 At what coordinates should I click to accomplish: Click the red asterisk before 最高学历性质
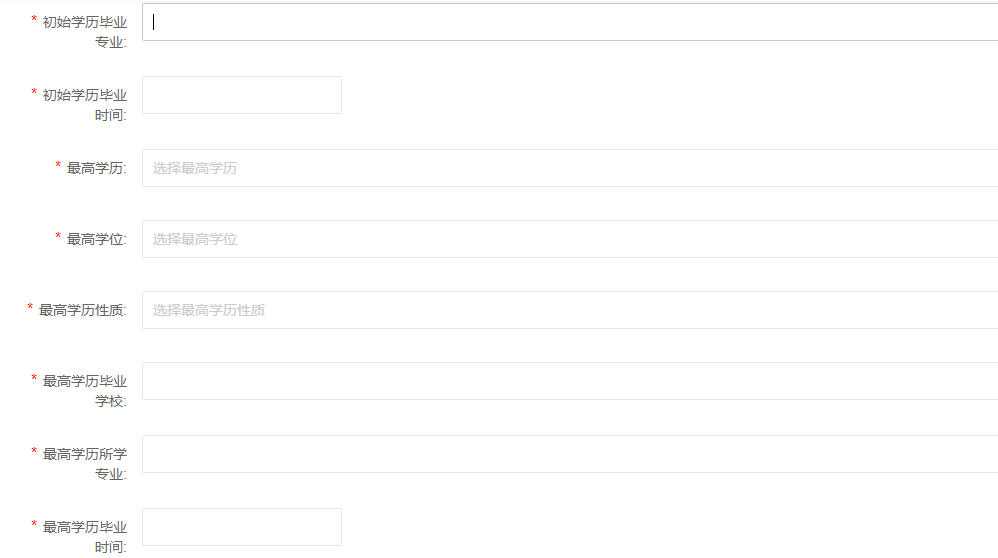click(30, 308)
